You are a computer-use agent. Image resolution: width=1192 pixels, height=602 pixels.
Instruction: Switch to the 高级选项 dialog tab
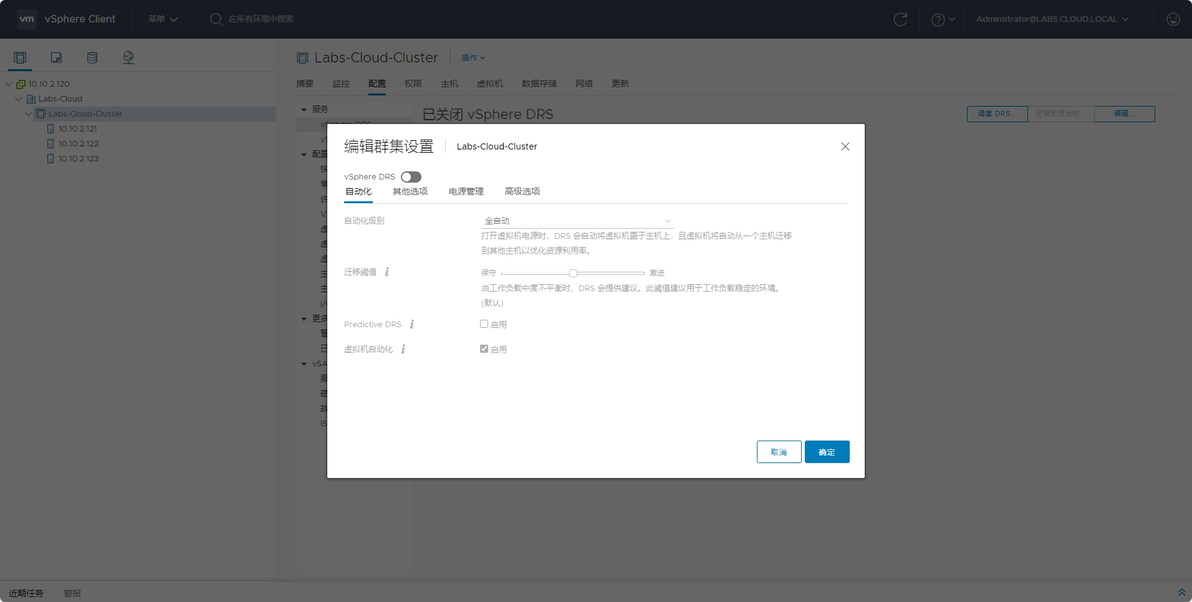tap(522, 192)
